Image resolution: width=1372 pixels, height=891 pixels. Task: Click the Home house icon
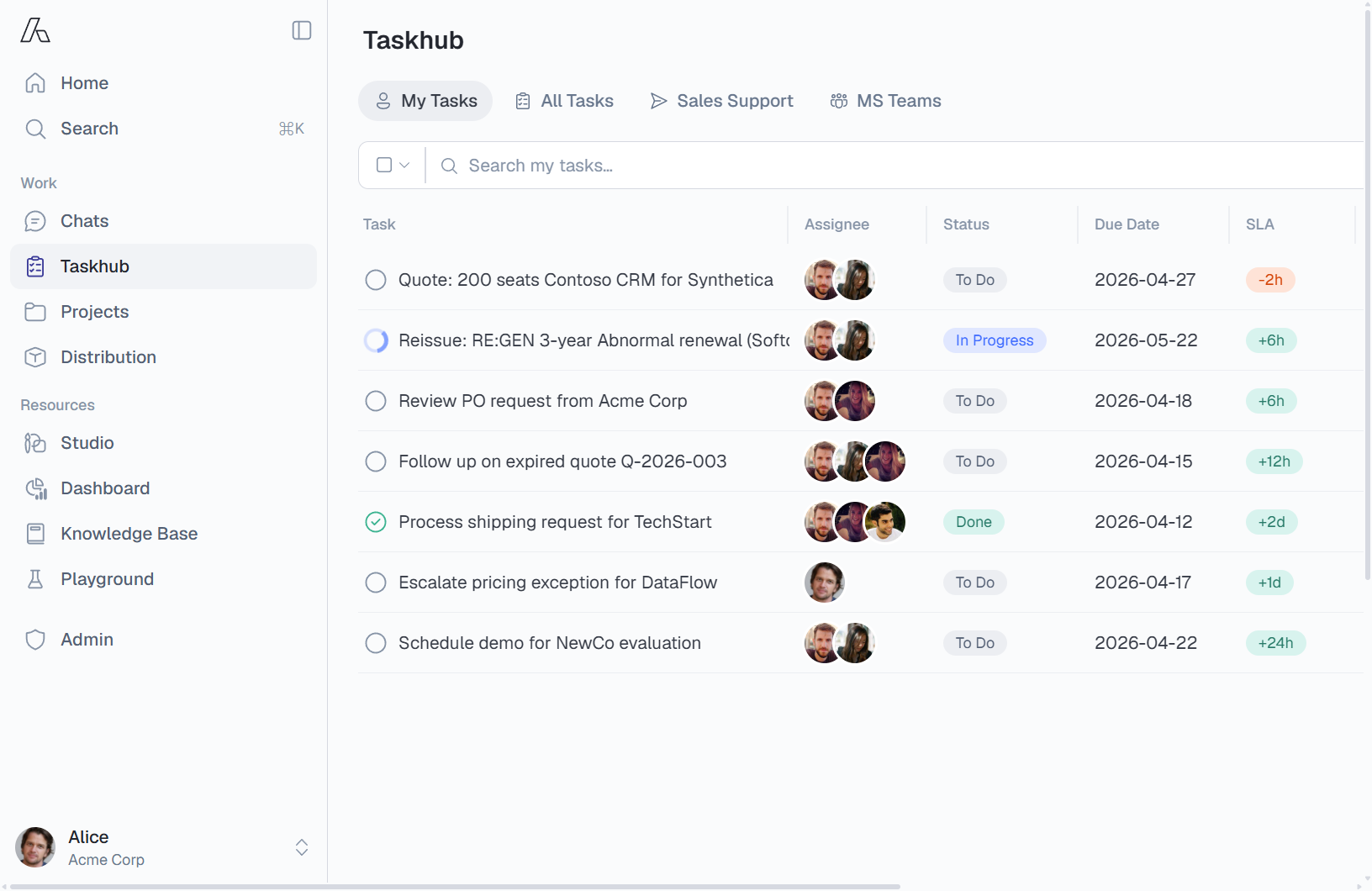(35, 83)
